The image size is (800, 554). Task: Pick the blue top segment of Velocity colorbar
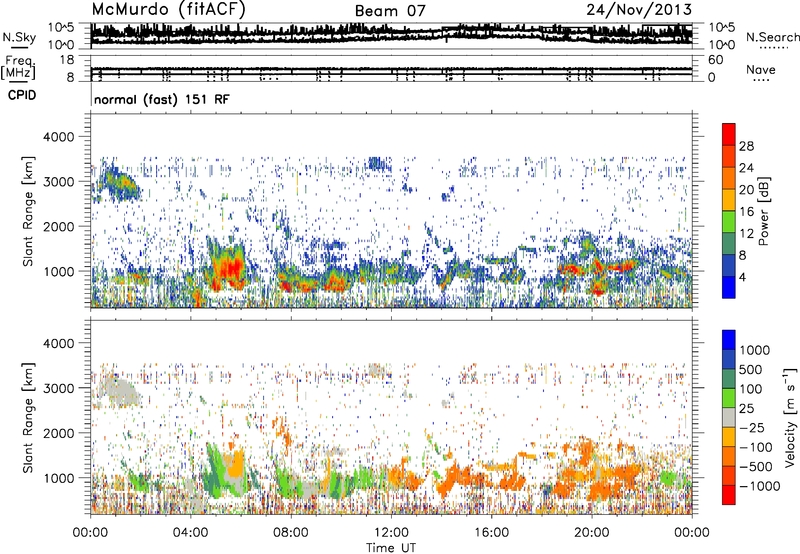click(729, 339)
